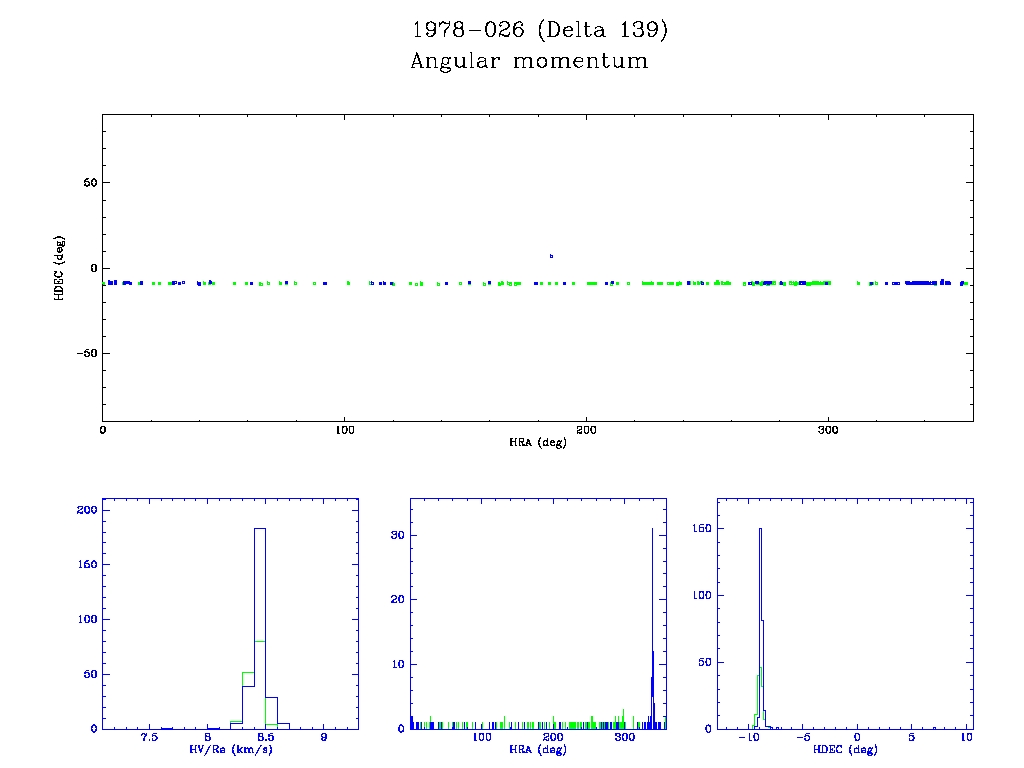The image size is (1024, 768).
Task: Click the "50" y-axis tick of the top scatter plot
Action: pyautogui.click(x=90, y=183)
